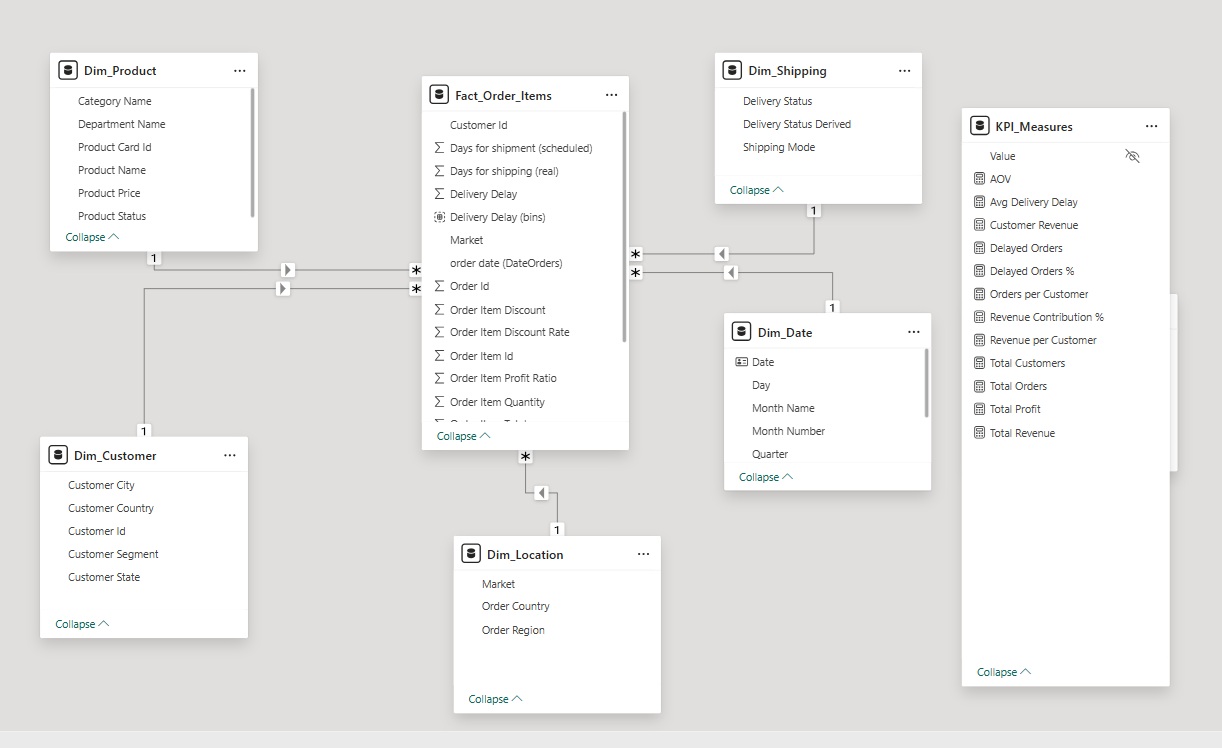Click the Collapse link on Dim_Location
1222x748 pixels.
(x=492, y=698)
